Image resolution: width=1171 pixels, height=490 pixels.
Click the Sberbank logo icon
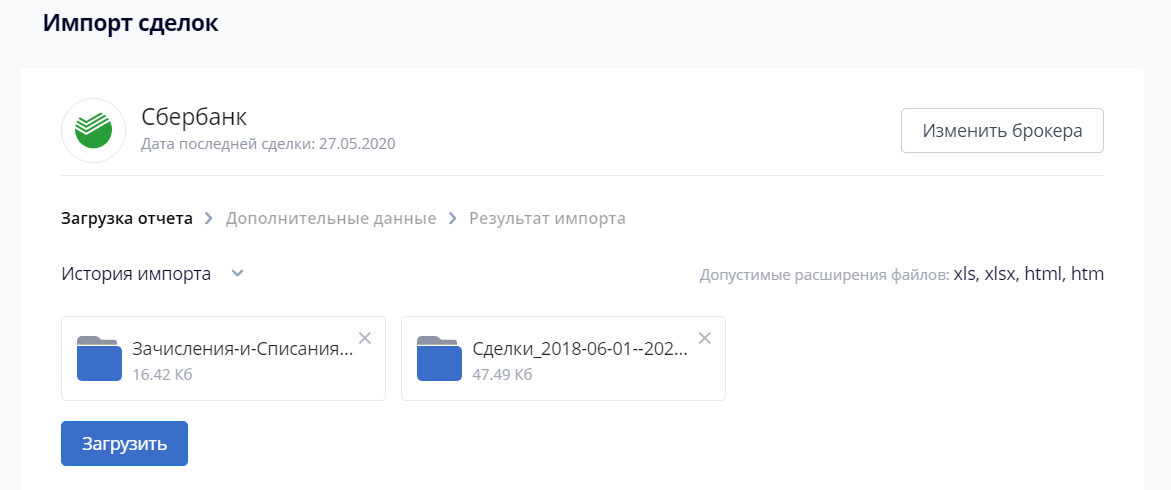tap(93, 130)
